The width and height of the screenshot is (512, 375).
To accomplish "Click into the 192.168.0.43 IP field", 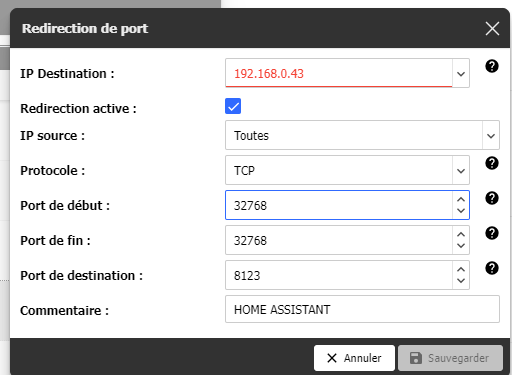I will point(339,73).
